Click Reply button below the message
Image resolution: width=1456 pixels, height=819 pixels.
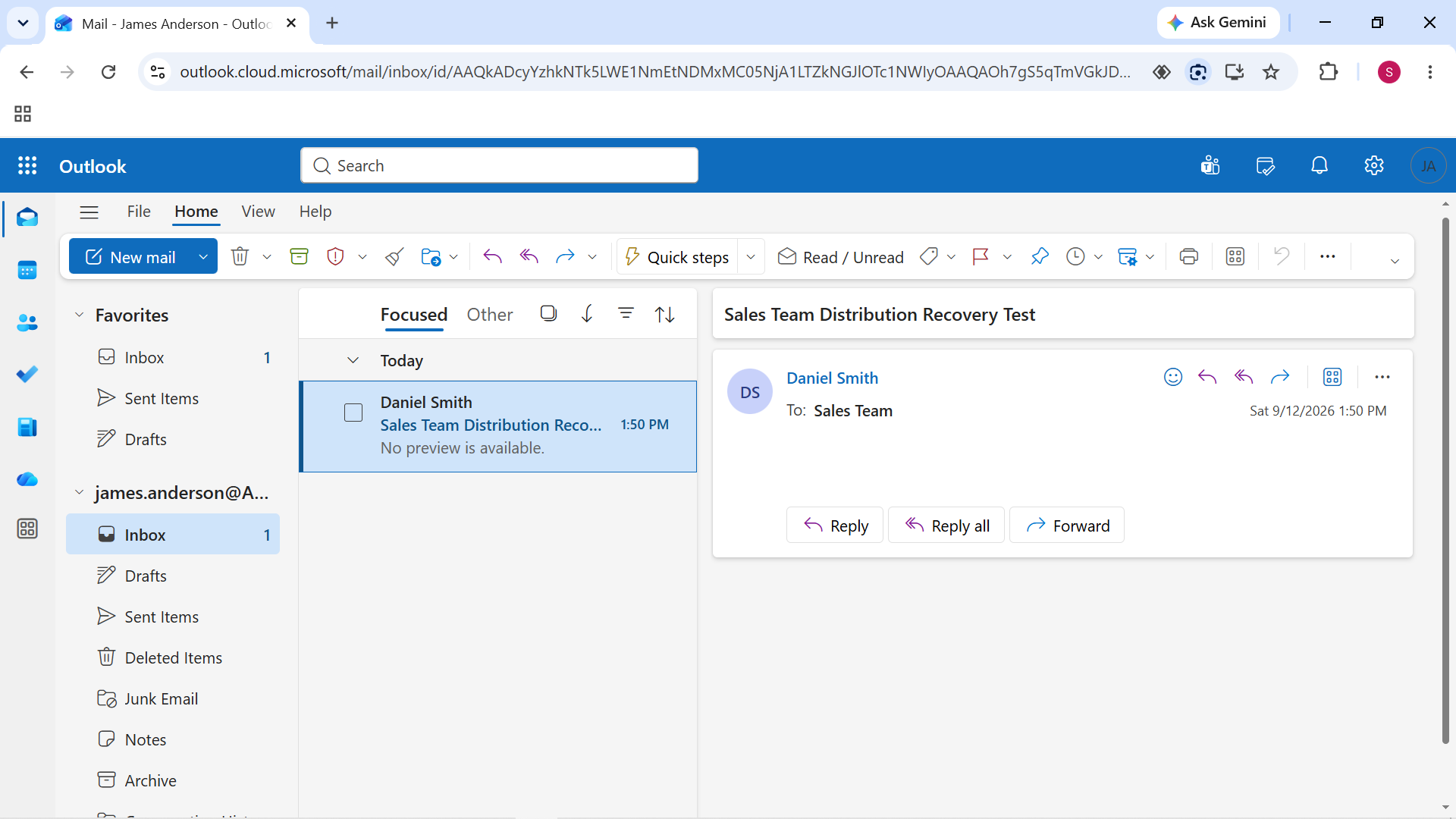click(835, 526)
